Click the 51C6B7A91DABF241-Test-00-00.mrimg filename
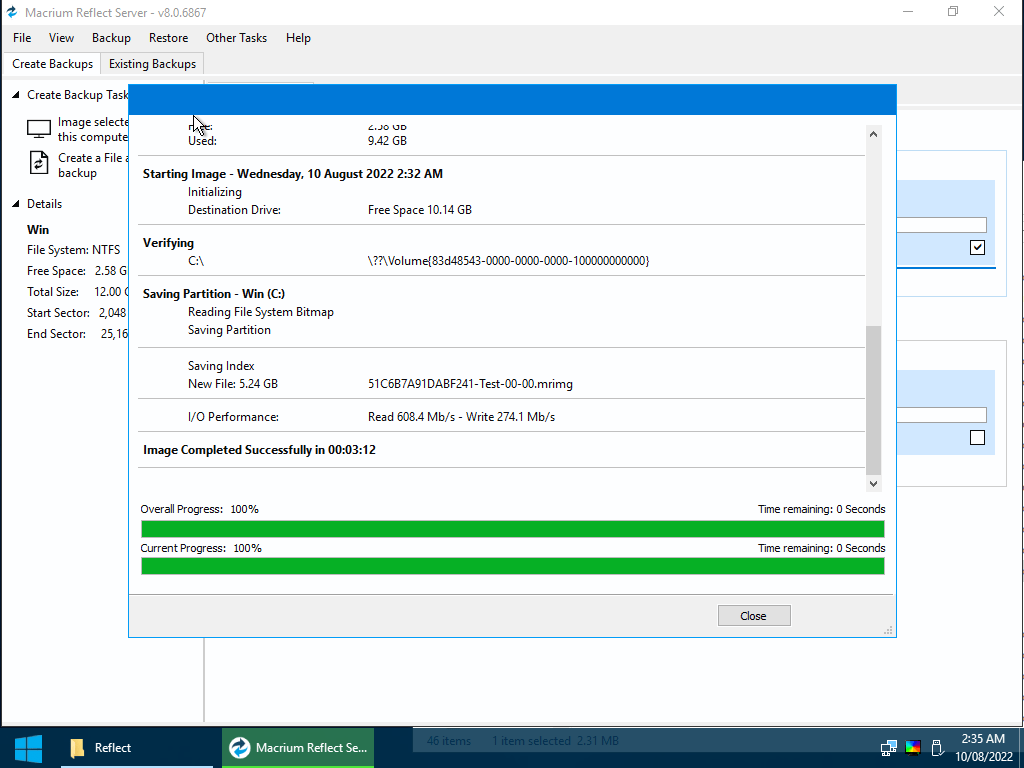 [470, 384]
